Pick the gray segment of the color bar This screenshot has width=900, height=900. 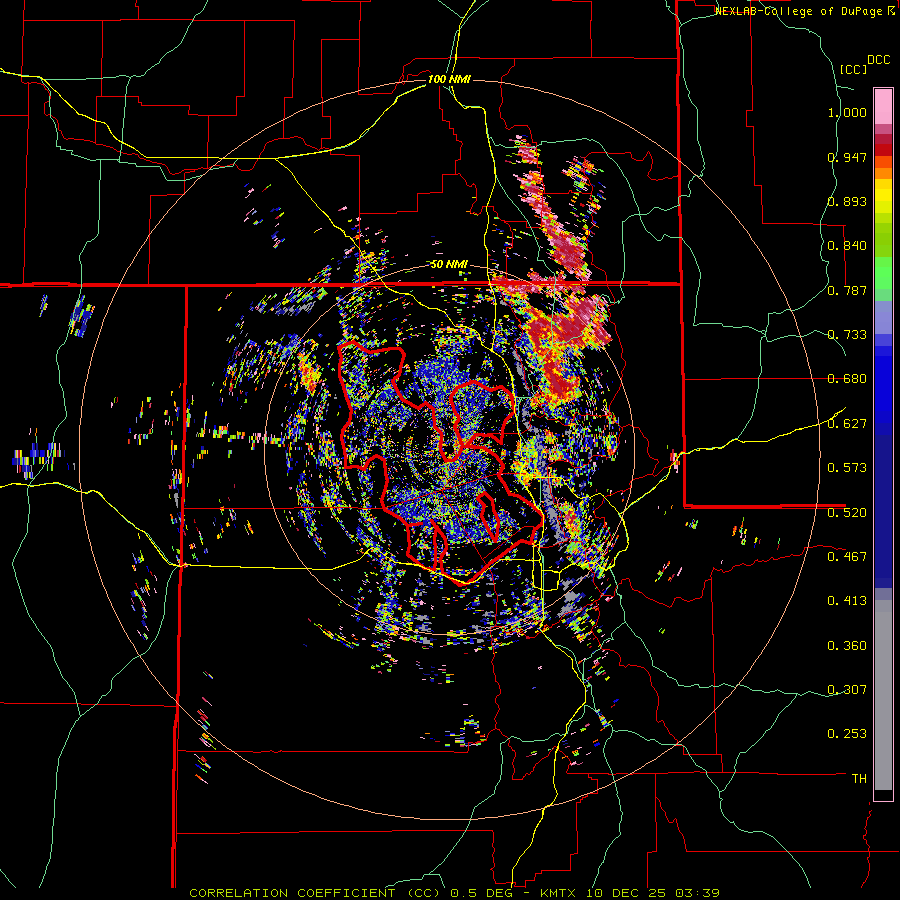click(883, 695)
